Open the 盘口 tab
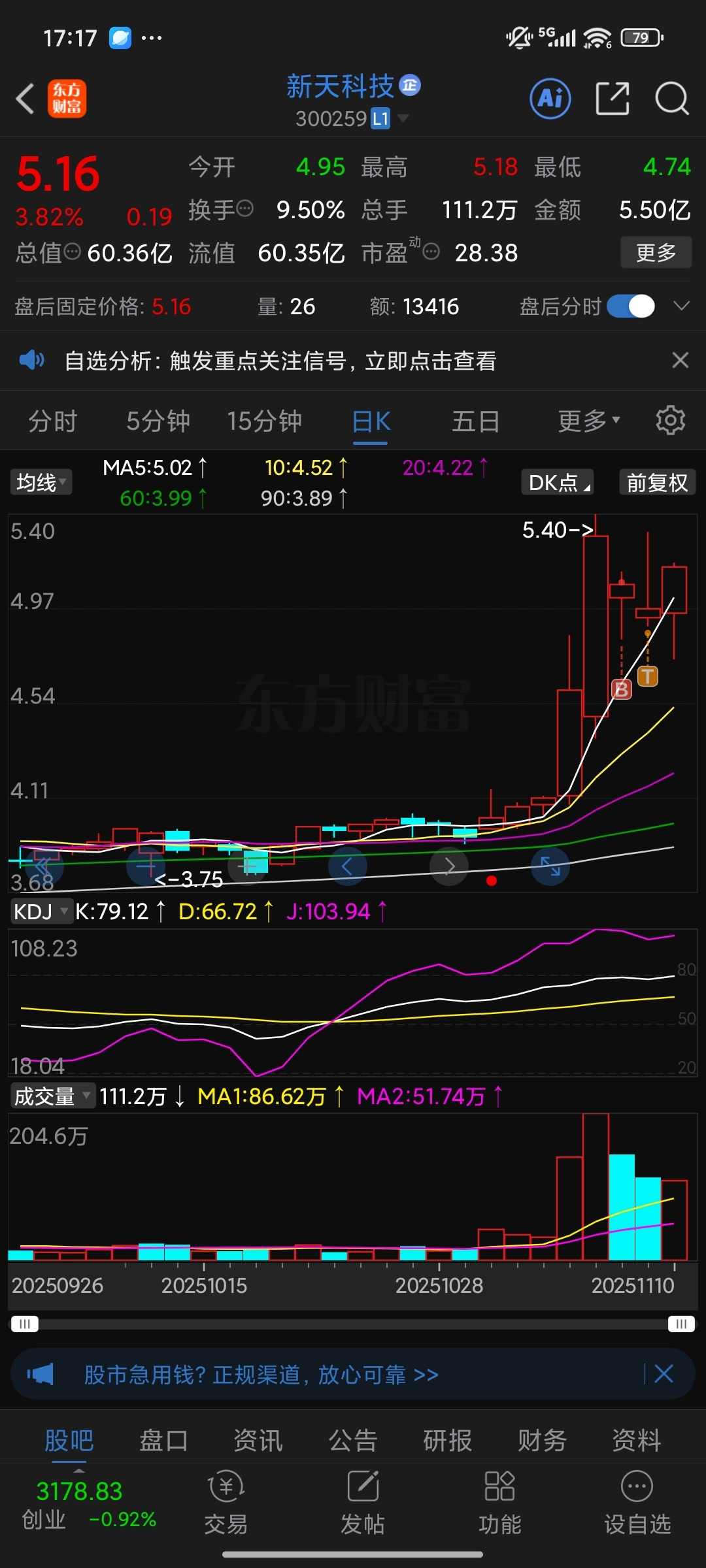The image size is (706, 1568). click(163, 1440)
